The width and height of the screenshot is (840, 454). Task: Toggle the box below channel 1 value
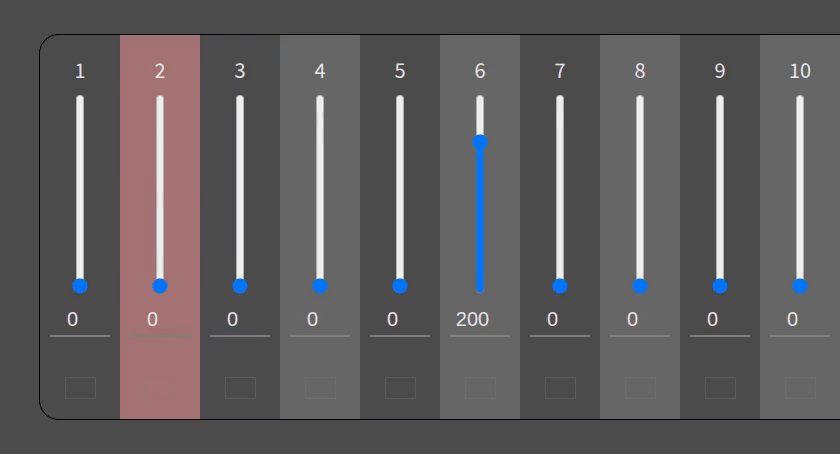tap(80, 388)
